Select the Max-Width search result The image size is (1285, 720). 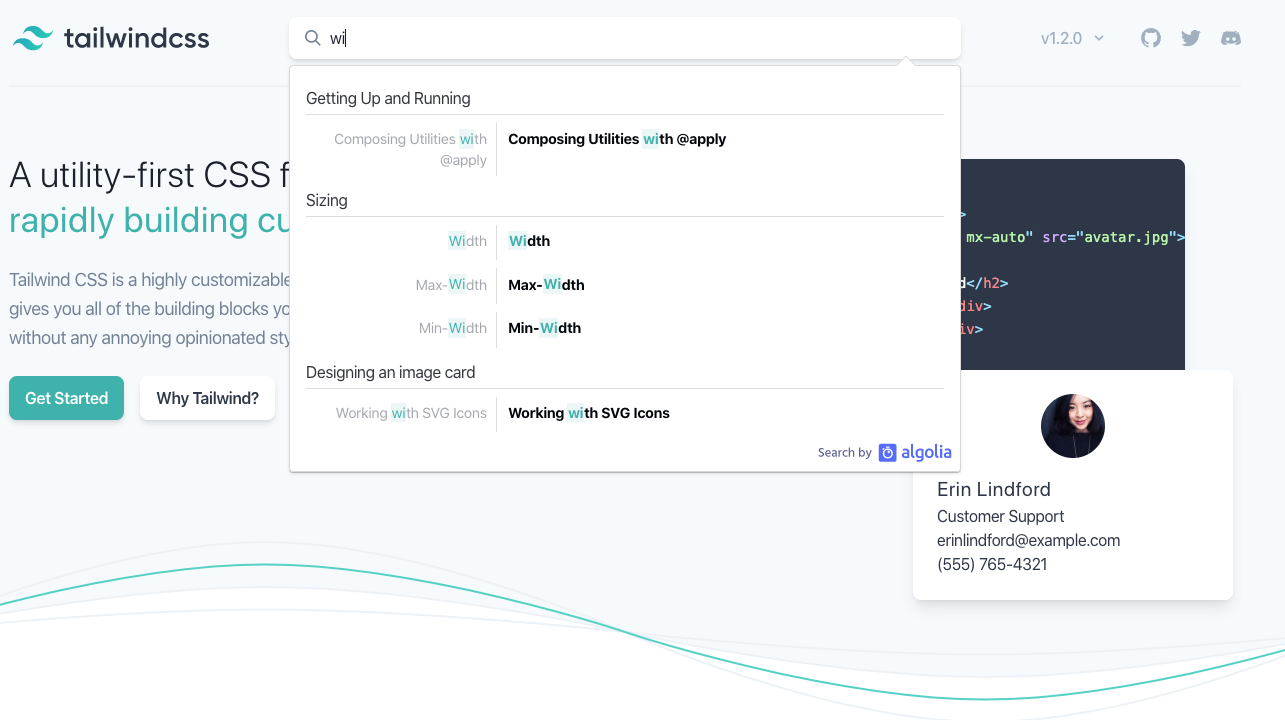[x=625, y=285]
